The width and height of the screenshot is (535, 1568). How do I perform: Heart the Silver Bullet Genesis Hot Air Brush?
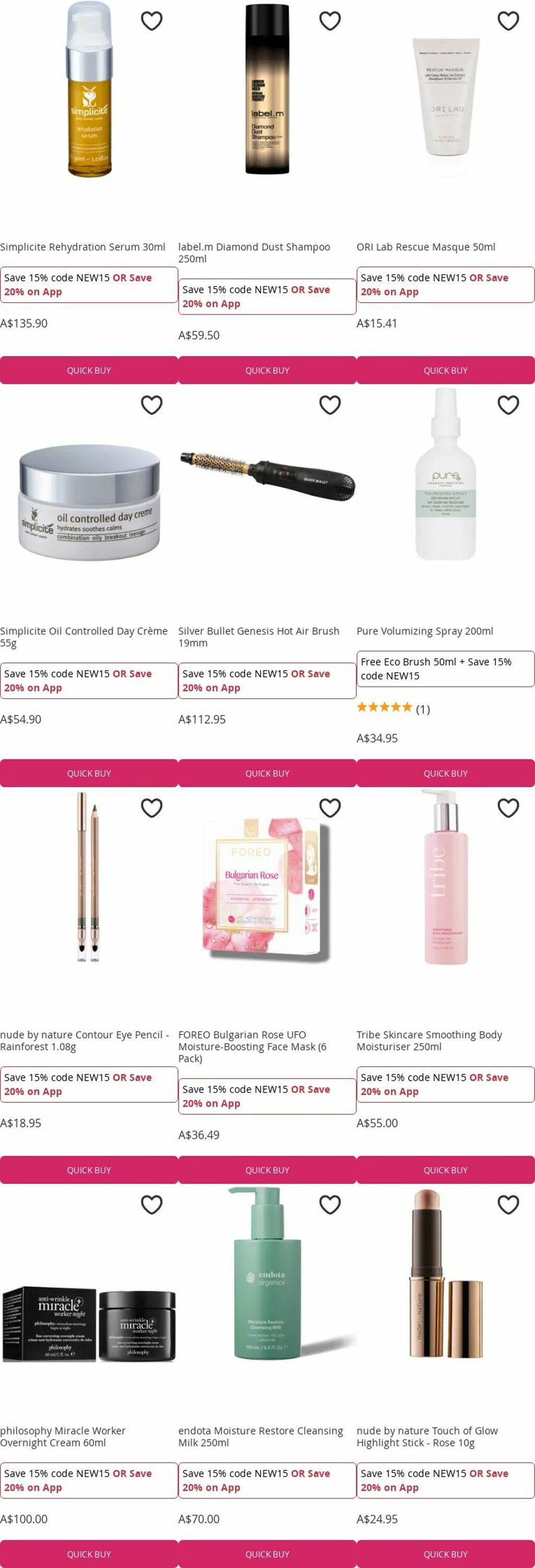point(330,406)
